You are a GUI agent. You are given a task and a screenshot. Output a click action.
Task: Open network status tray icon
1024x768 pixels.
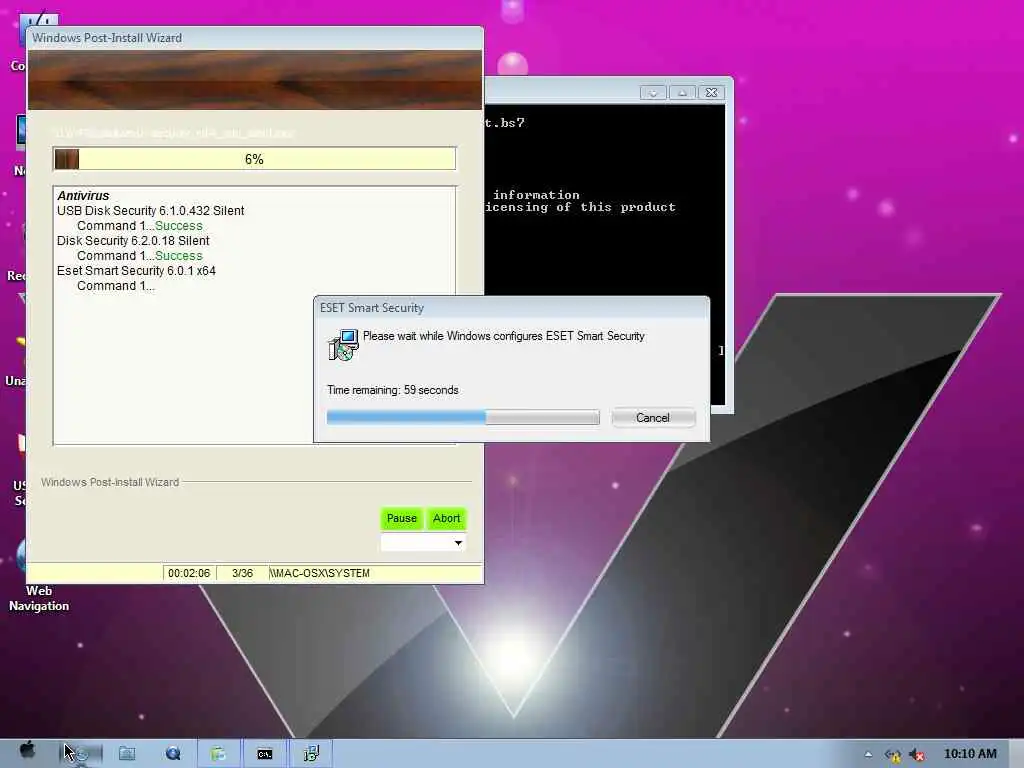(893, 755)
